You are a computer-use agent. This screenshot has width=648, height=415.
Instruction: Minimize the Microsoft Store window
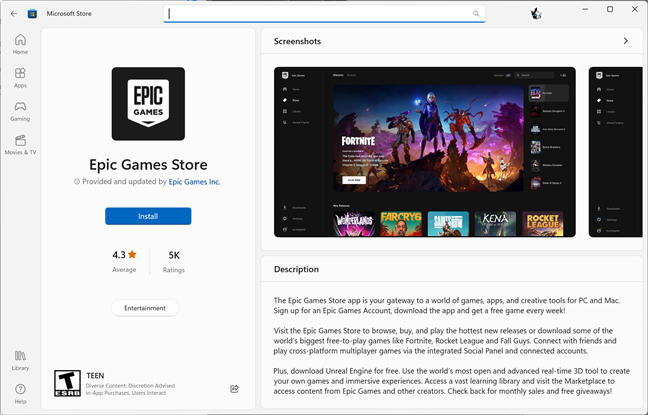tap(585, 9)
